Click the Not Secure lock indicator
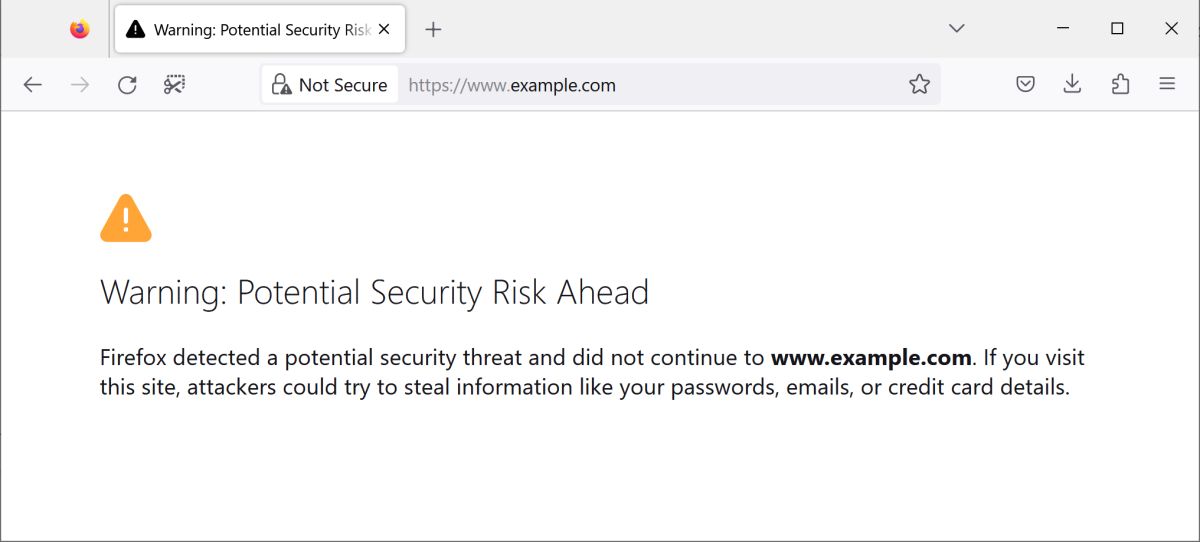This screenshot has width=1200, height=542. coord(330,85)
